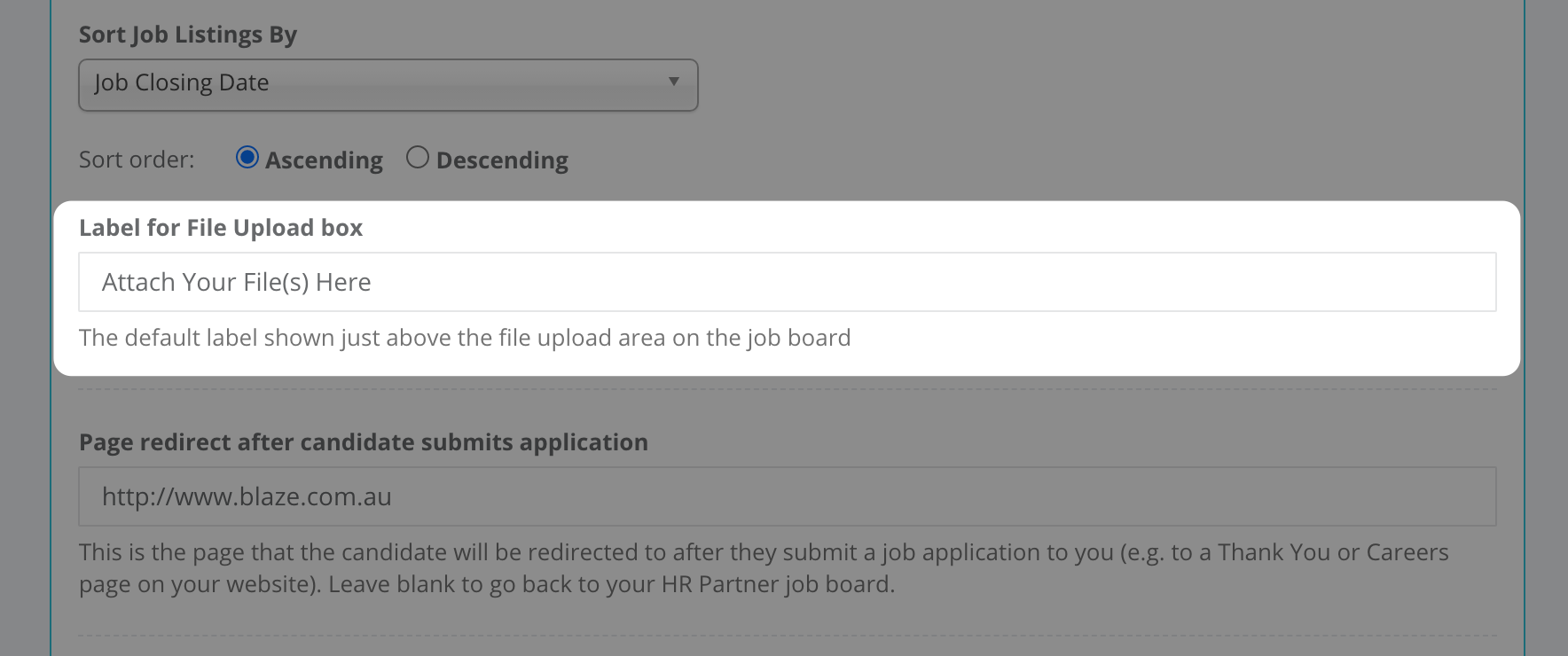The image size is (1568, 656).
Task: Click the "HR Partner job board" mention in help text
Action: click(x=777, y=584)
